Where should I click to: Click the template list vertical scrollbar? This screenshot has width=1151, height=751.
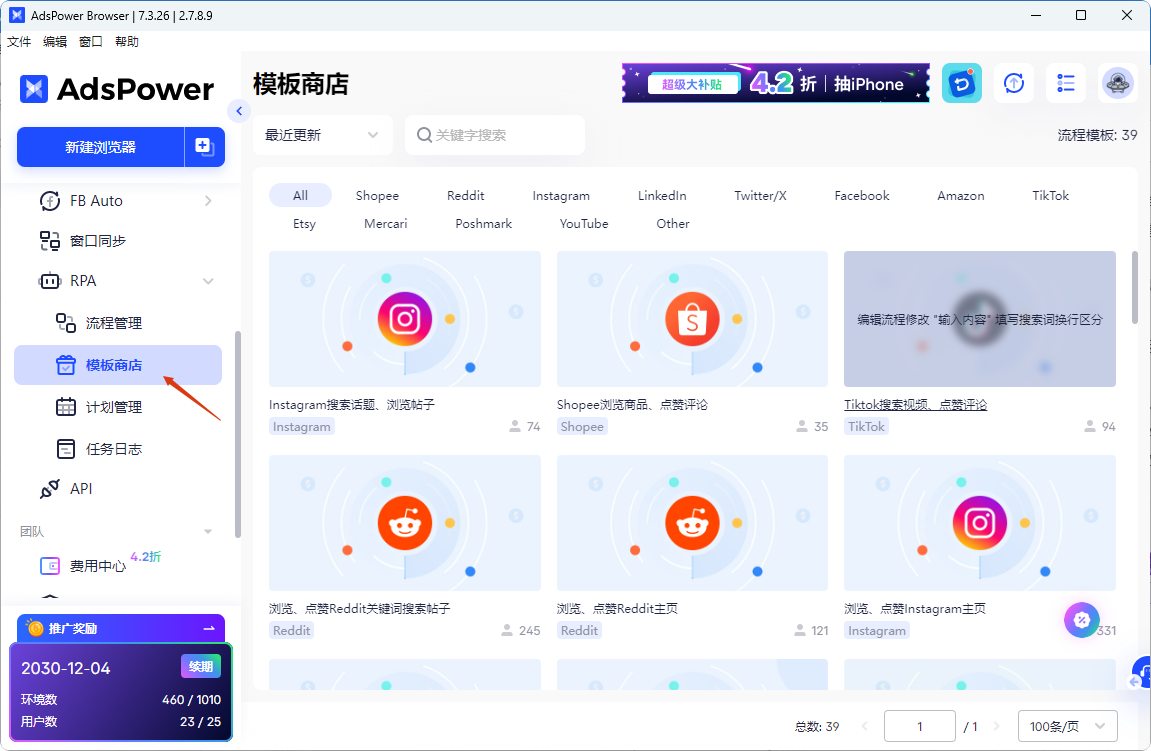(1135, 287)
